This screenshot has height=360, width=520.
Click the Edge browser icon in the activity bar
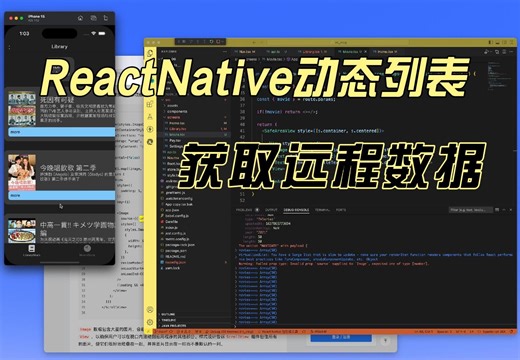pyautogui.click(x=150, y=142)
